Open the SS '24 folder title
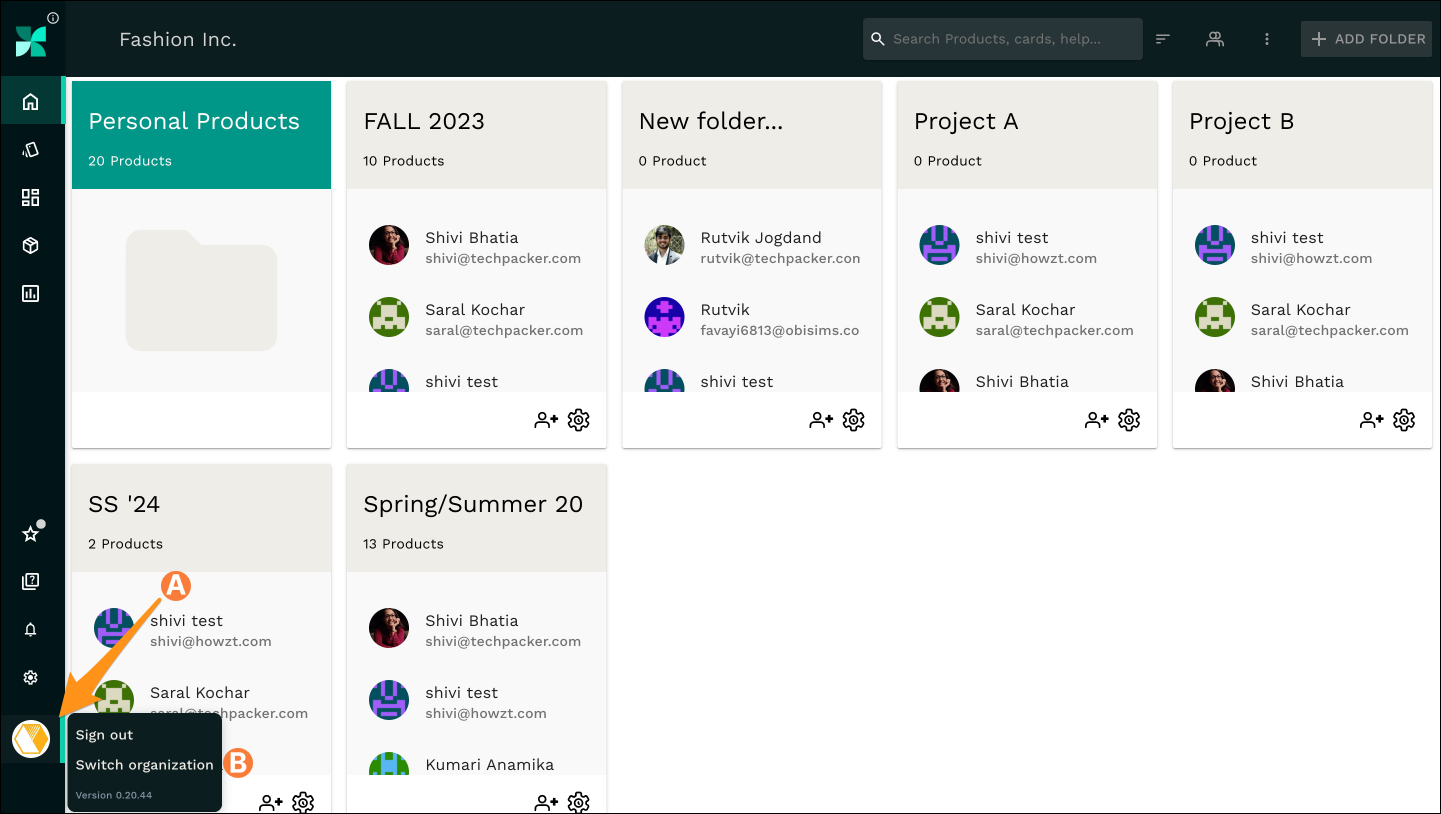The image size is (1441, 814). pos(124,504)
